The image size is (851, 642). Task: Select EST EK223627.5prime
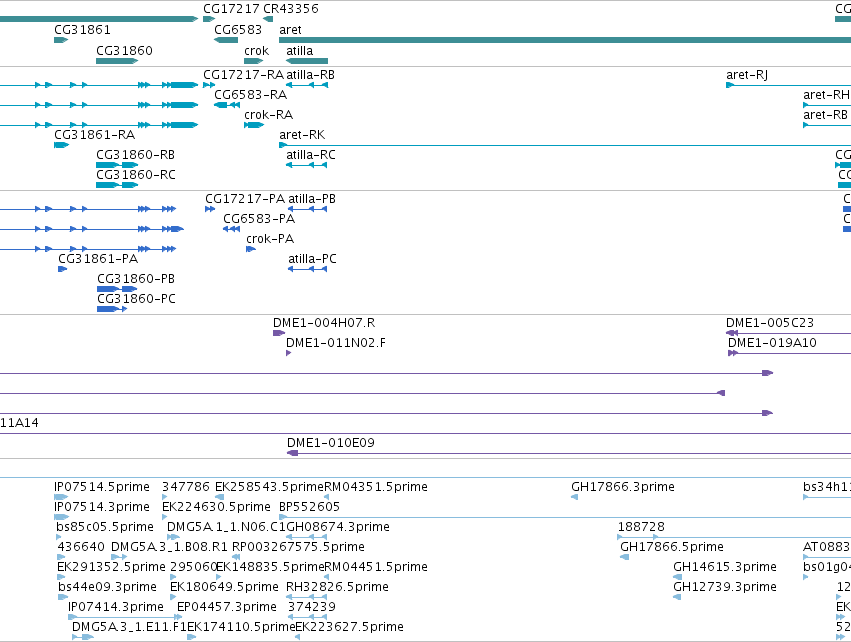(297, 637)
